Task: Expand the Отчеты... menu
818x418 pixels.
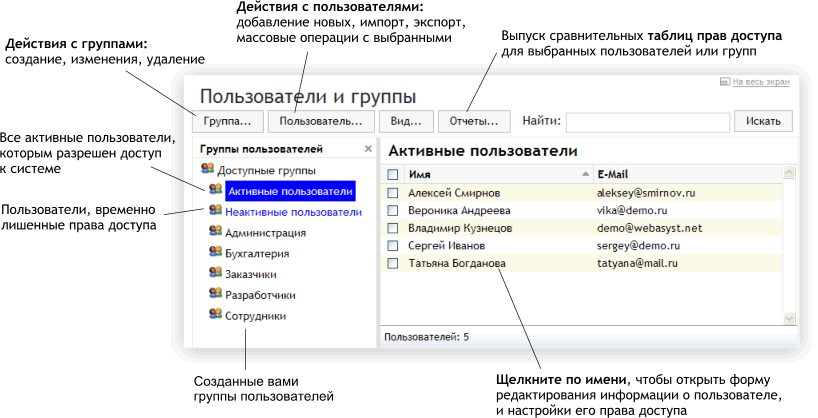Action: 474,121
